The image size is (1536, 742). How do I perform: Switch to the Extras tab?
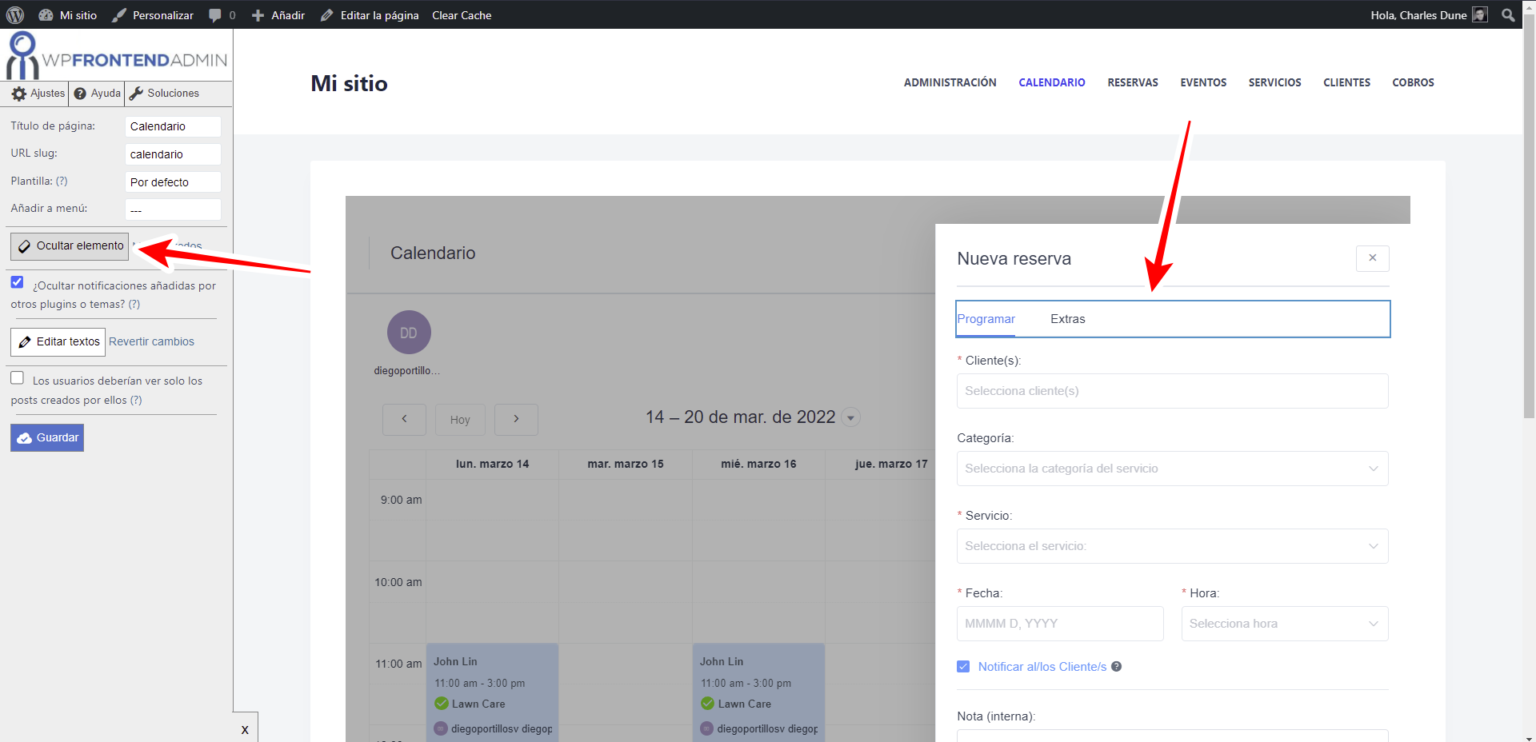(x=1067, y=318)
